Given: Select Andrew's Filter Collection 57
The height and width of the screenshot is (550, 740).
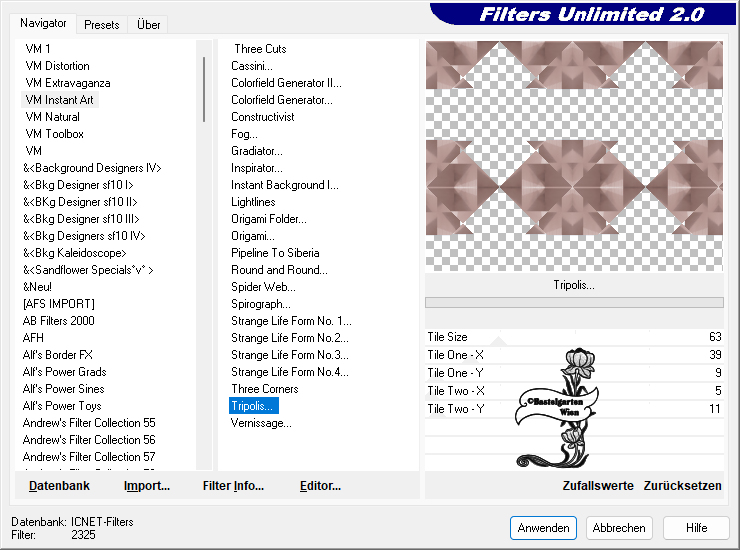Looking at the screenshot, I should coord(89,457).
